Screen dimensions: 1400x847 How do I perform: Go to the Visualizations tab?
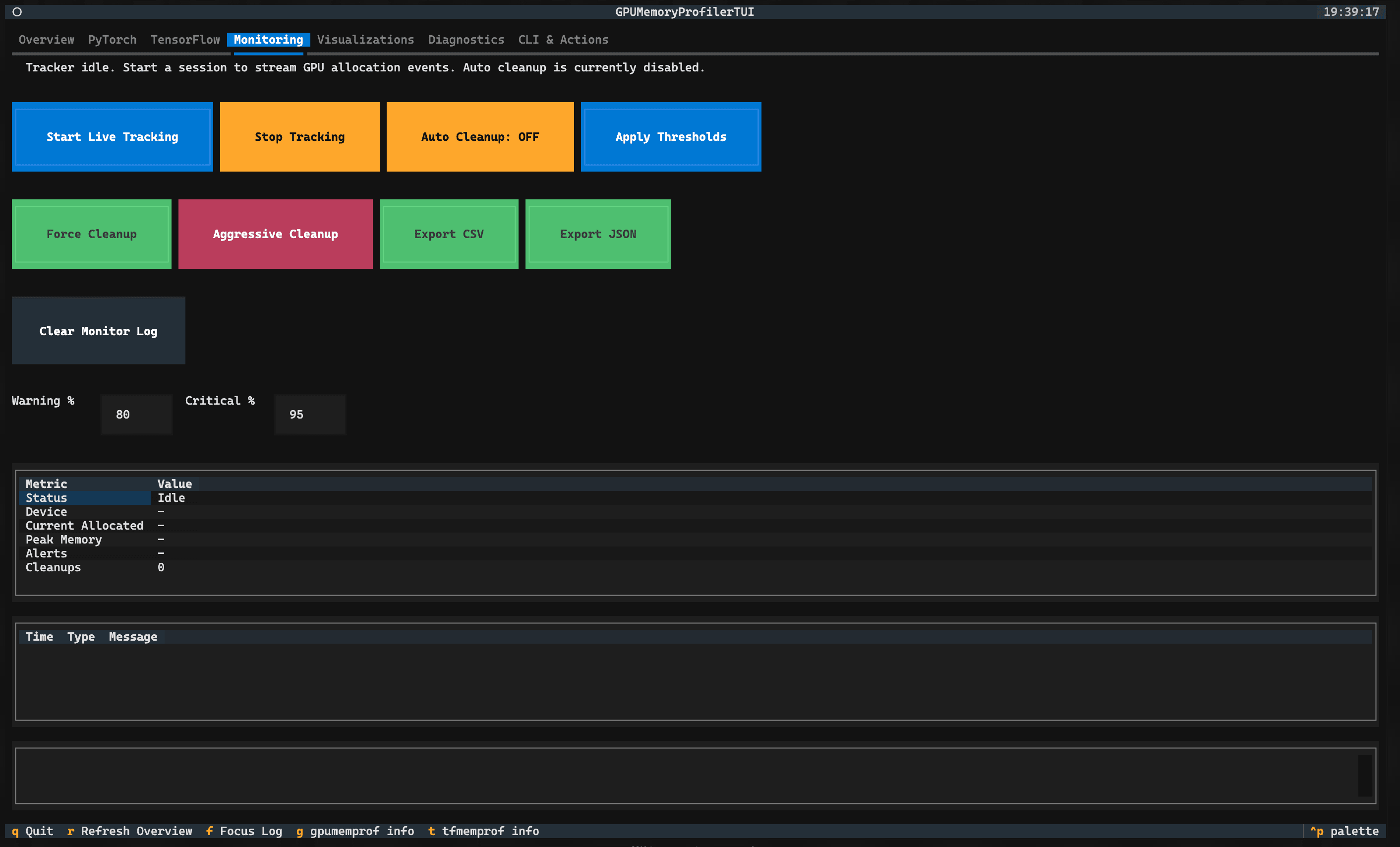366,39
